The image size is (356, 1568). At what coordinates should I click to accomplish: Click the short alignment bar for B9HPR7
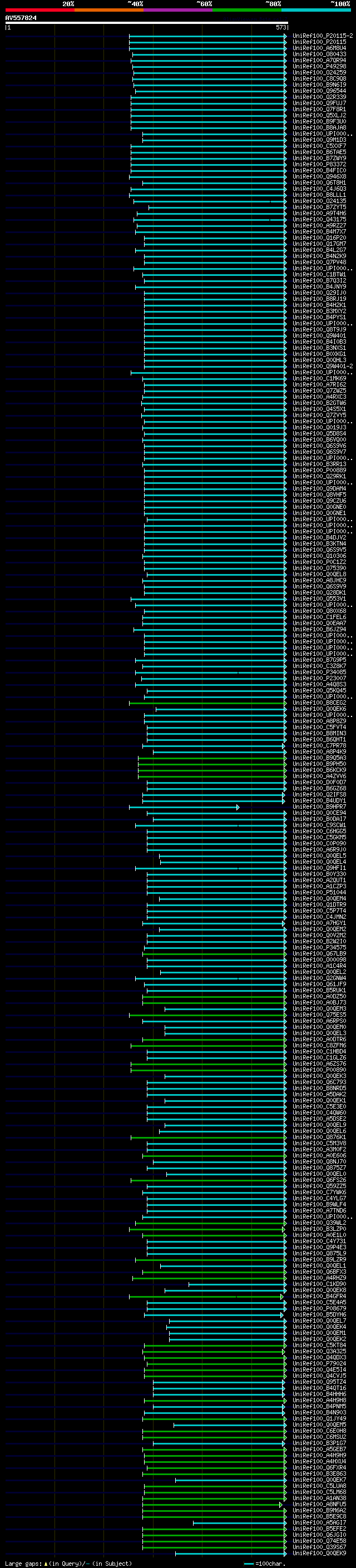184,807
